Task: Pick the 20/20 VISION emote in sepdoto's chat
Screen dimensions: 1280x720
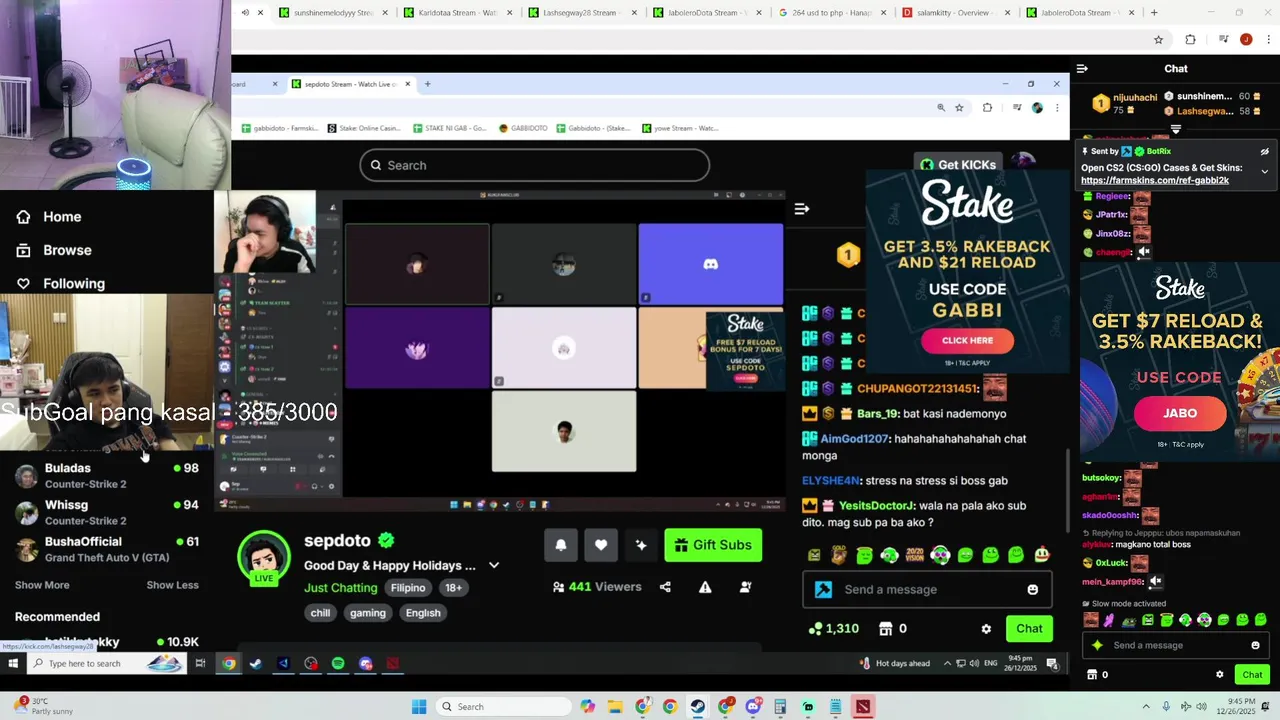Action: click(914, 555)
